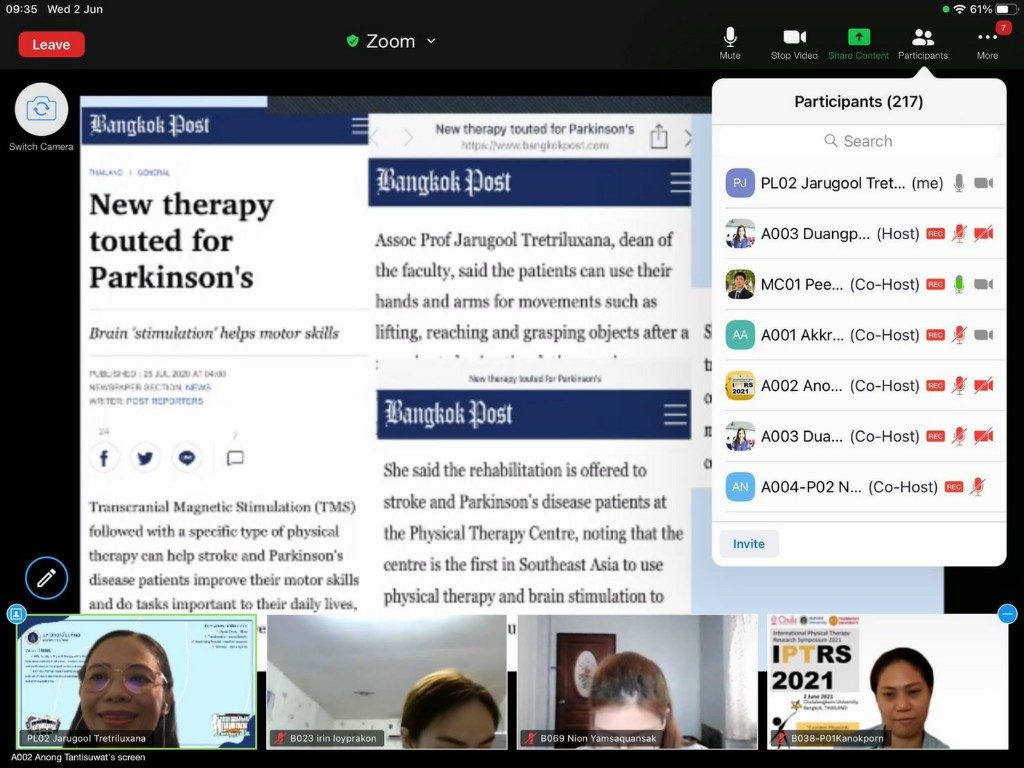Tap the Facebook share icon in the article

[104, 458]
